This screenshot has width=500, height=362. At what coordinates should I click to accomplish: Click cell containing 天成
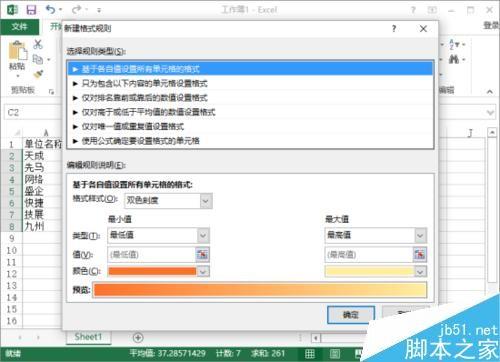point(42,156)
